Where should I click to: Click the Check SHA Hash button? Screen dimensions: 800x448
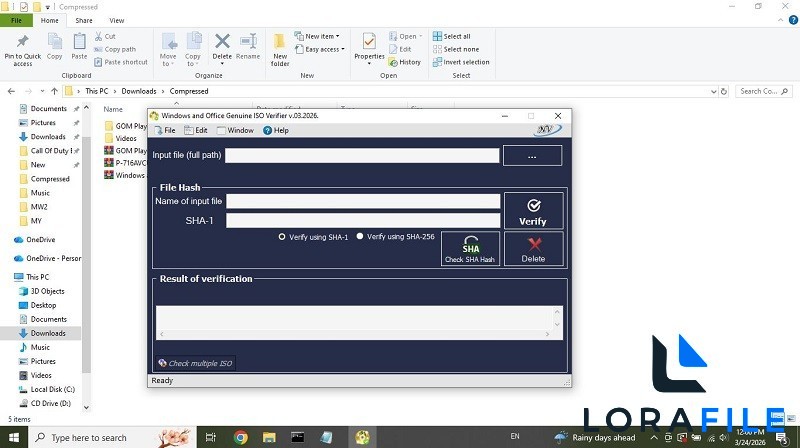coord(470,248)
